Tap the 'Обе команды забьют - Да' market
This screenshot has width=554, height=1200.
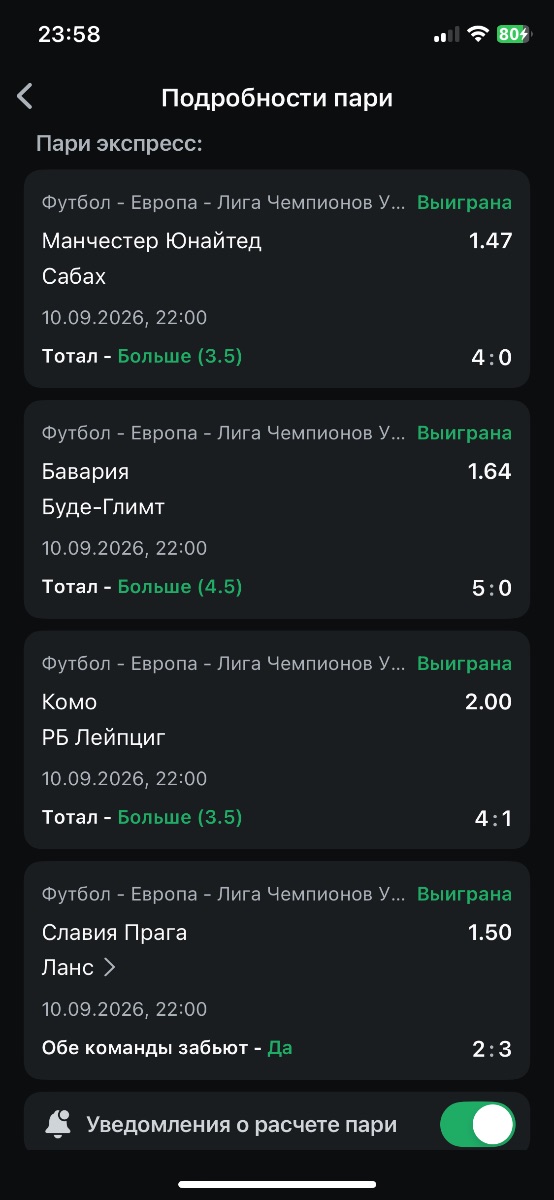point(167,1048)
